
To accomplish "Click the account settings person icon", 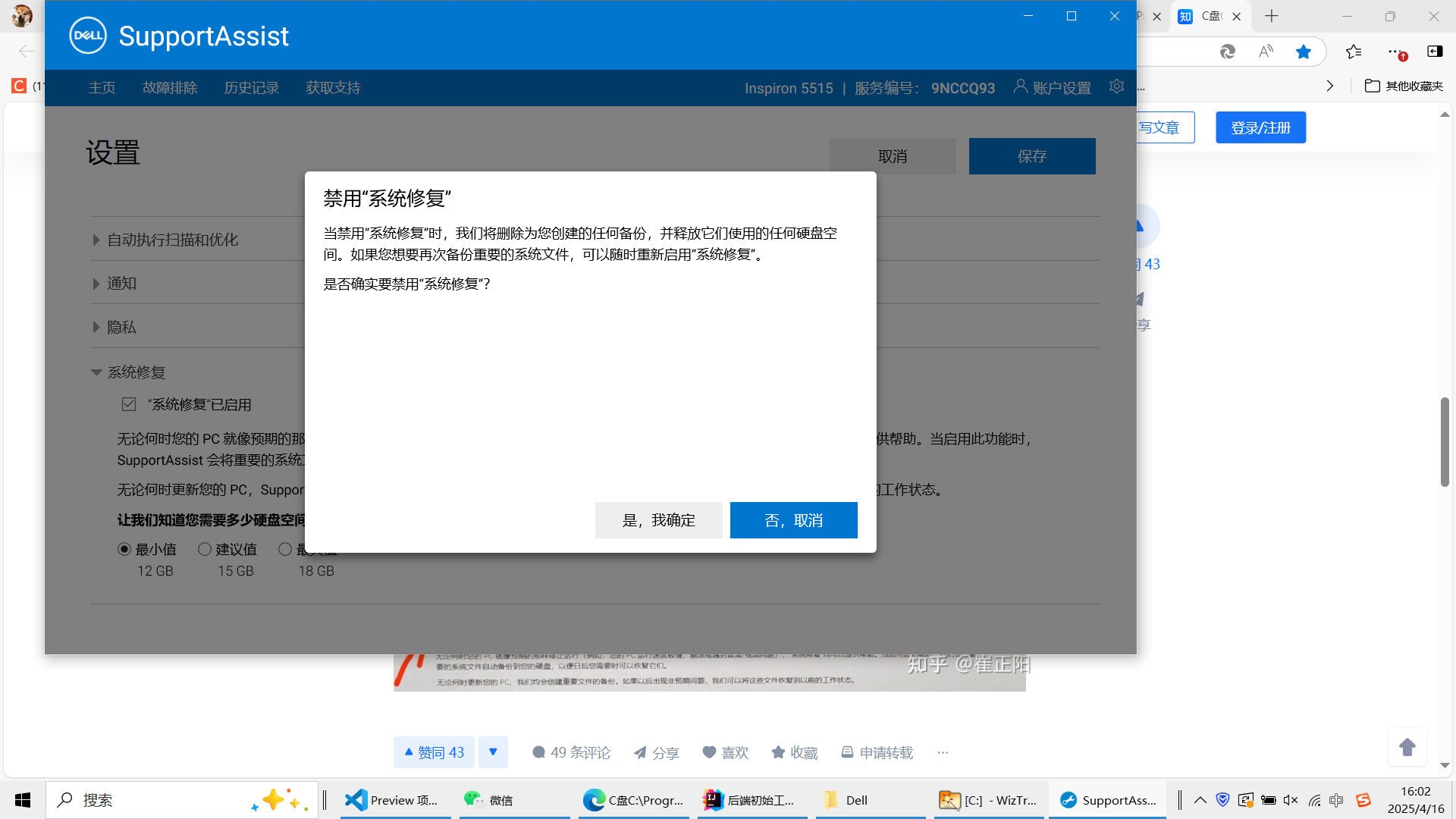I will pyautogui.click(x=1021, y=86).
